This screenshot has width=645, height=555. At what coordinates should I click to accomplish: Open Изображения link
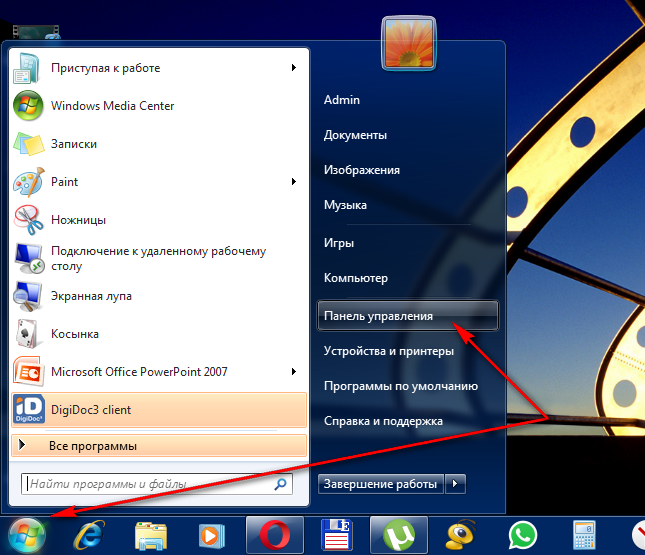(362, 170)
